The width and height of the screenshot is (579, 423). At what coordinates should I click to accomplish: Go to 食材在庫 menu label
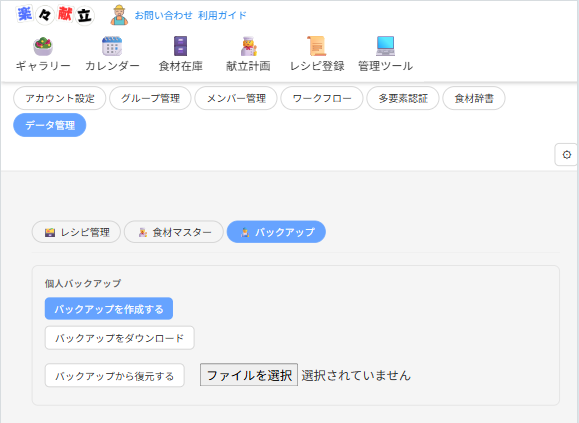pos(181,66)
